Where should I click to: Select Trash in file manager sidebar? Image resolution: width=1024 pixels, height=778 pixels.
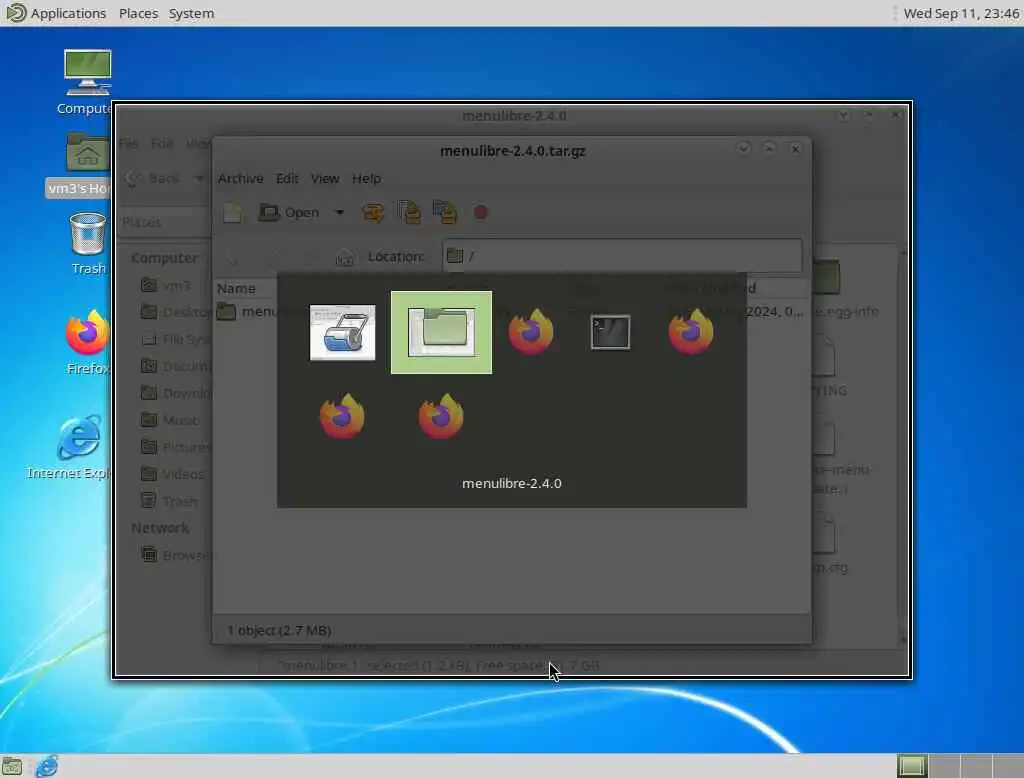tap(170, 501)
